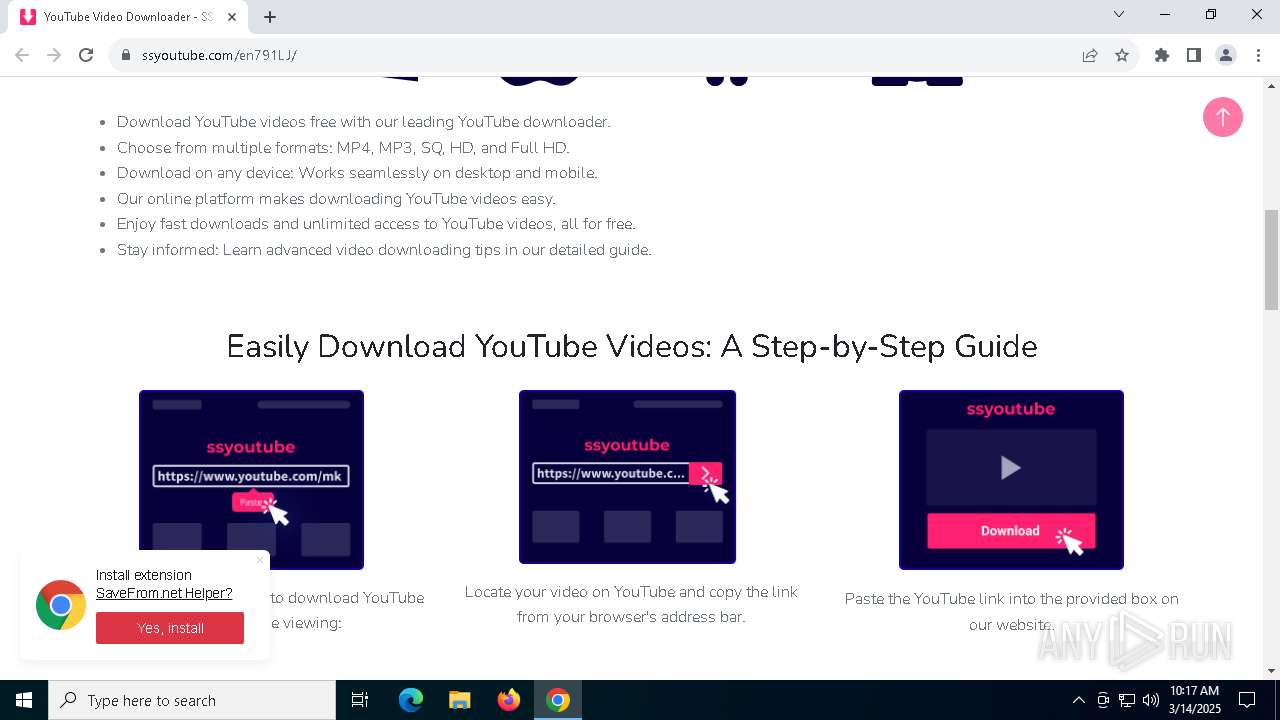
Task: Open Task View on the taskbar
Action: coord(360,700)
